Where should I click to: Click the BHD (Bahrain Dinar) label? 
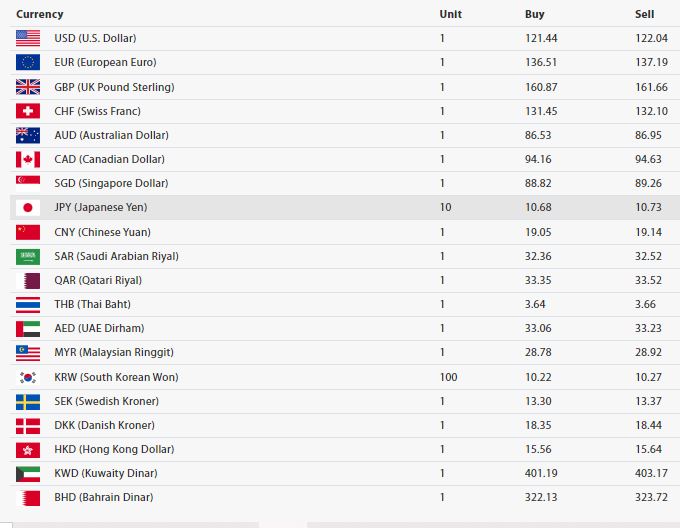pyautogui.click(x=104, y=497)
